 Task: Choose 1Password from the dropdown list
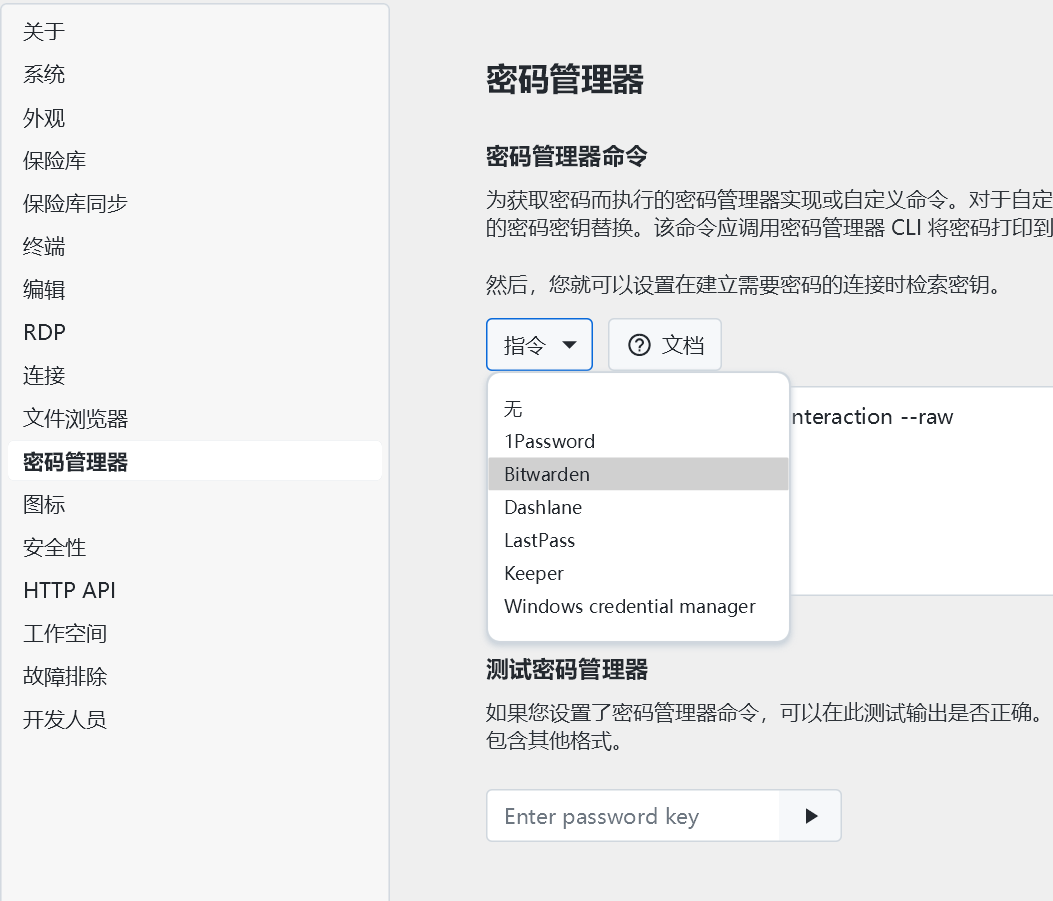(x=638, y=441)
